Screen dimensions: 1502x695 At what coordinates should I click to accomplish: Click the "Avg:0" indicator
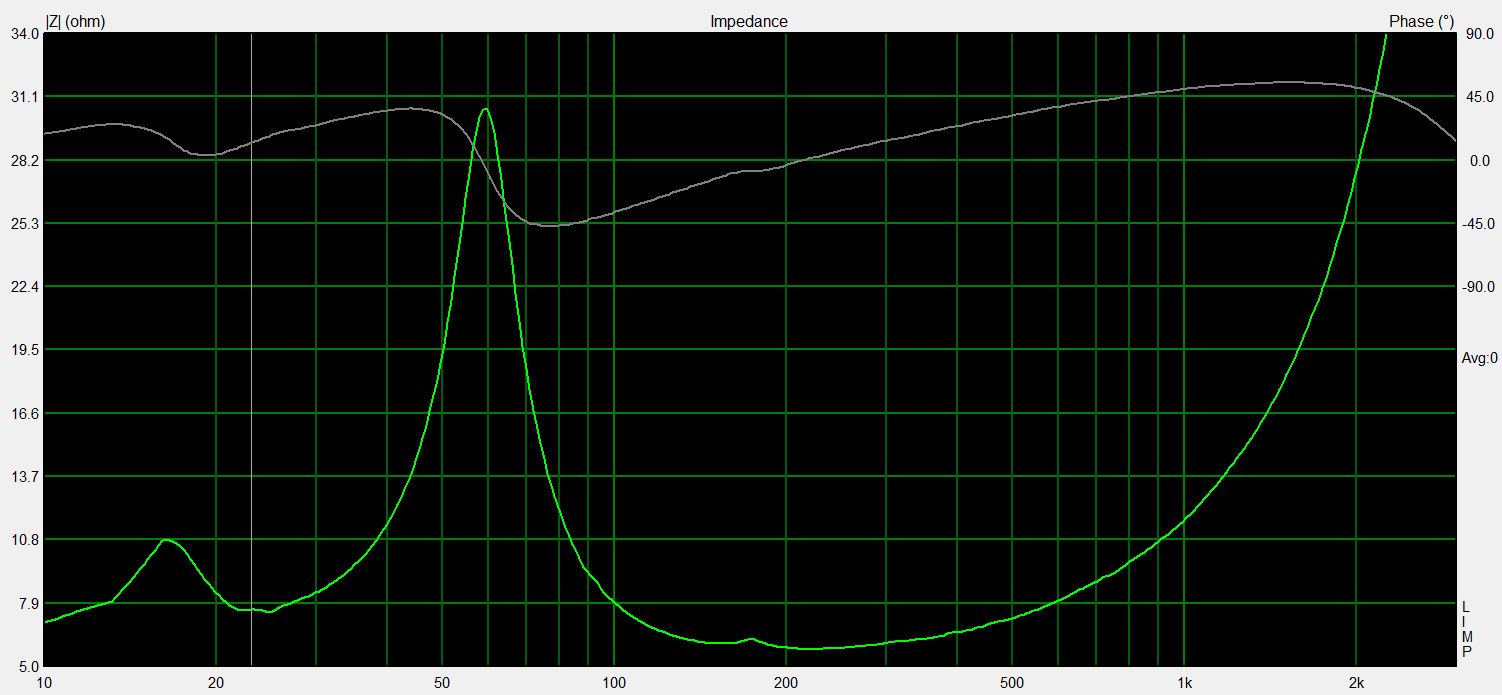[1479, 358]
